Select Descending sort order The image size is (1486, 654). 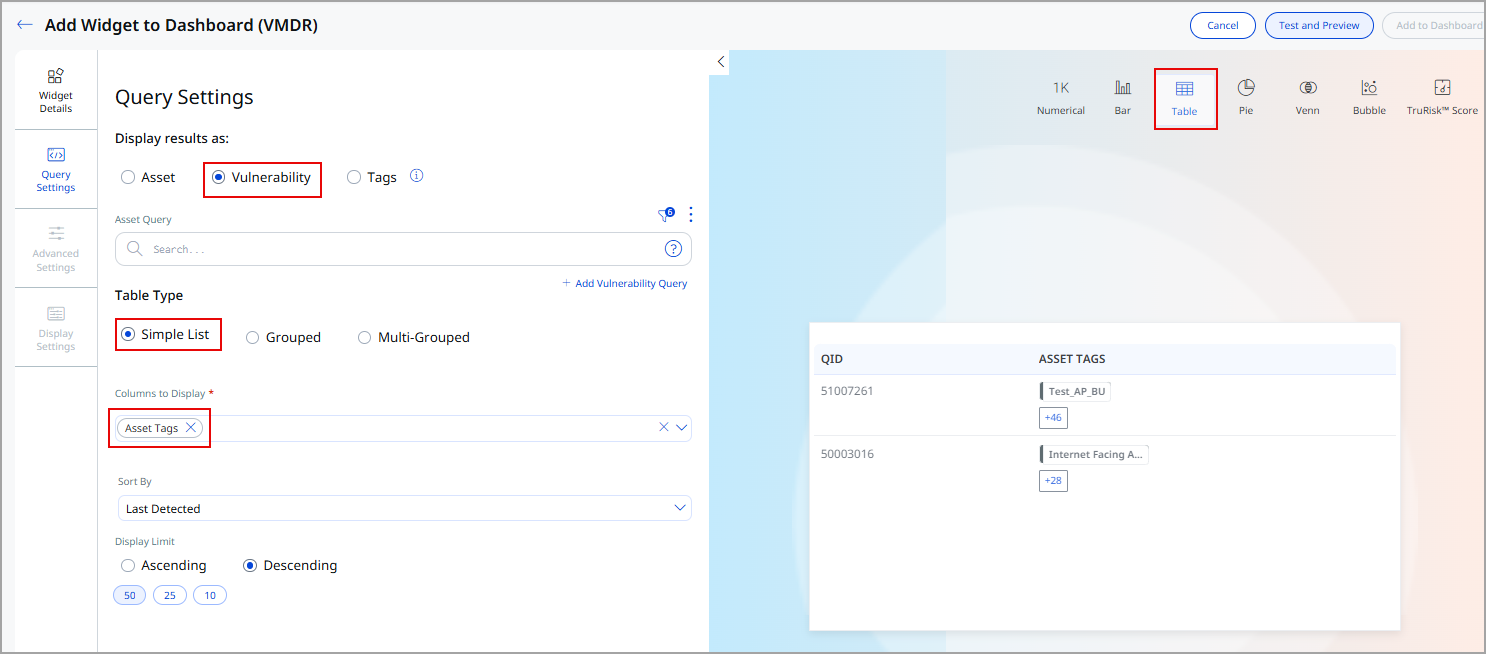[x=250, y=565]
